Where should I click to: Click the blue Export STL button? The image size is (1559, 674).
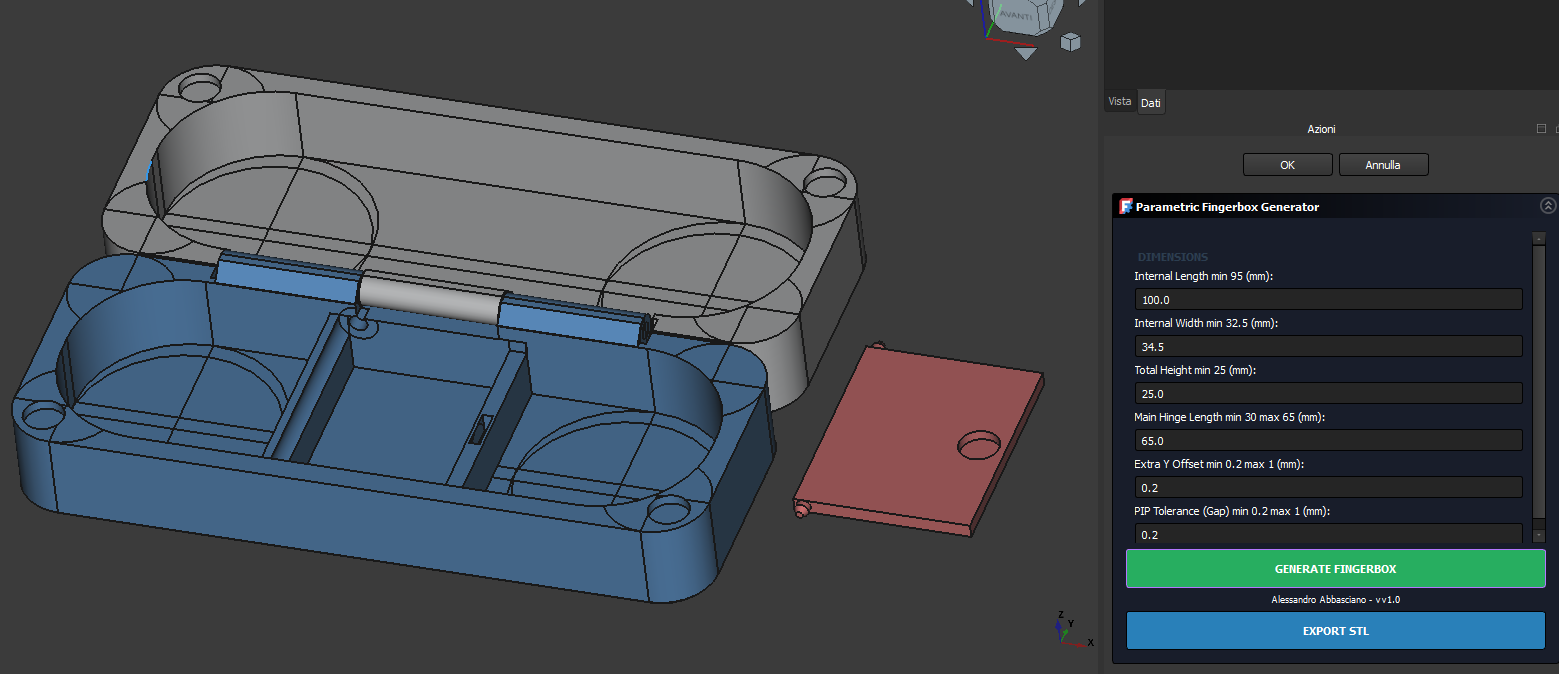1335,631
